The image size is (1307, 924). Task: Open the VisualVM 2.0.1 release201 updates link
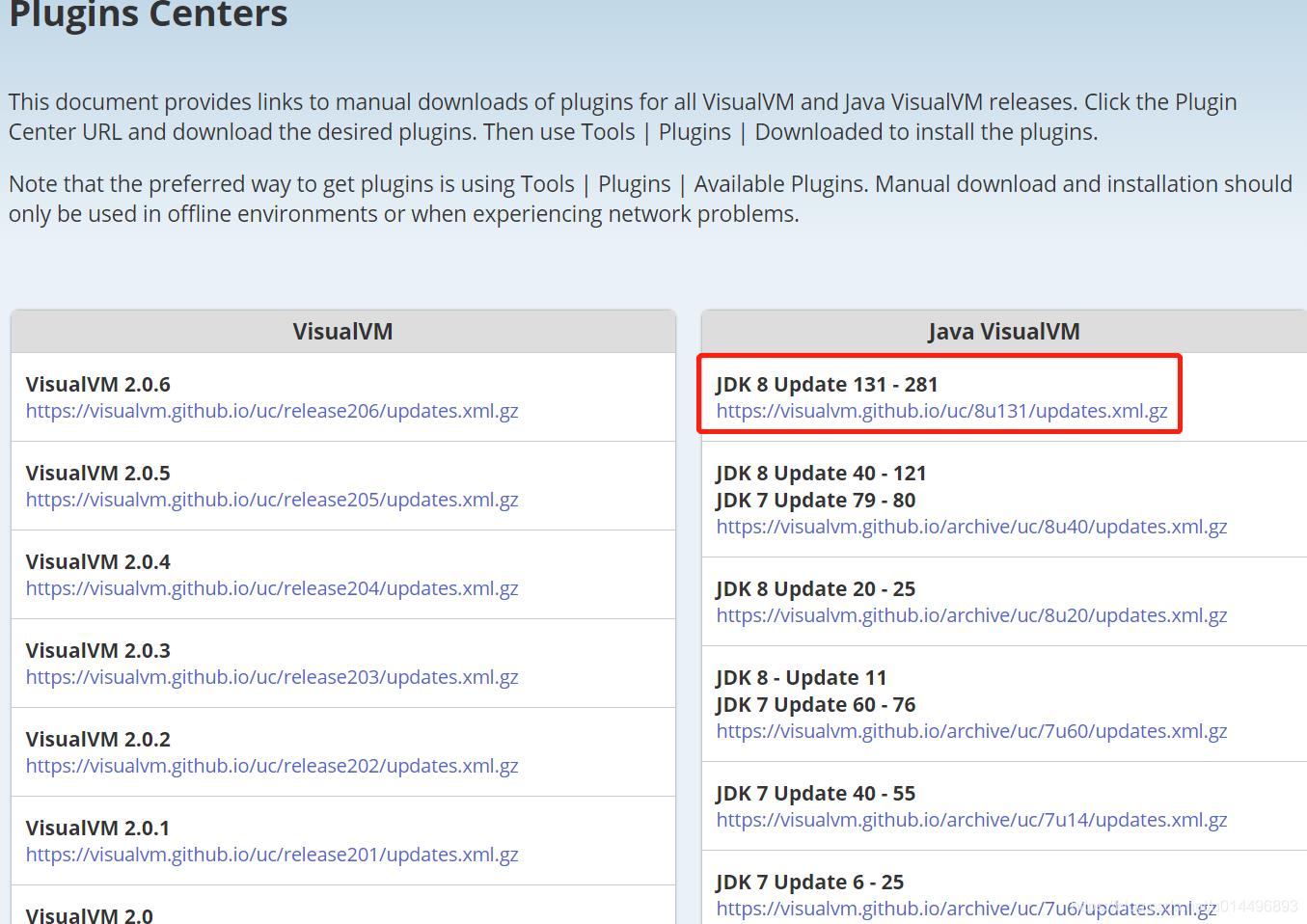pyautogui.click(x=272, y=855)
